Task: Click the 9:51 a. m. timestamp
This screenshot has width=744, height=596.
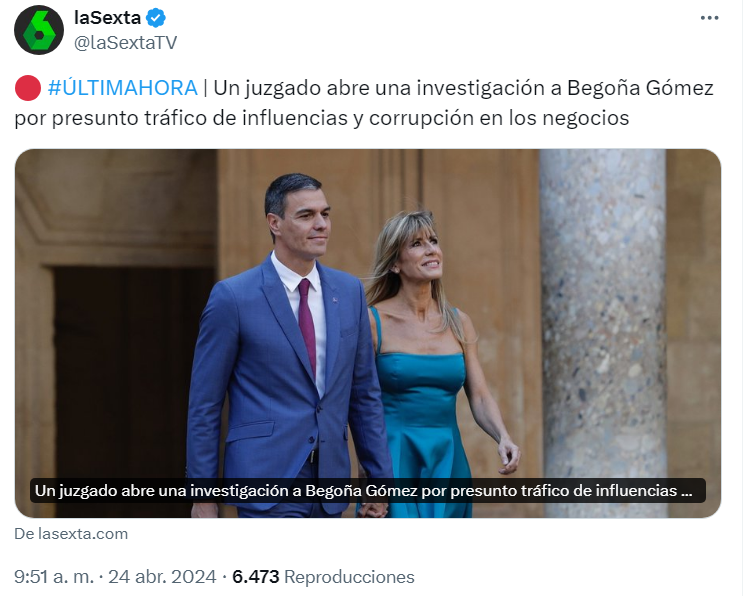Action: click(54, 577)
